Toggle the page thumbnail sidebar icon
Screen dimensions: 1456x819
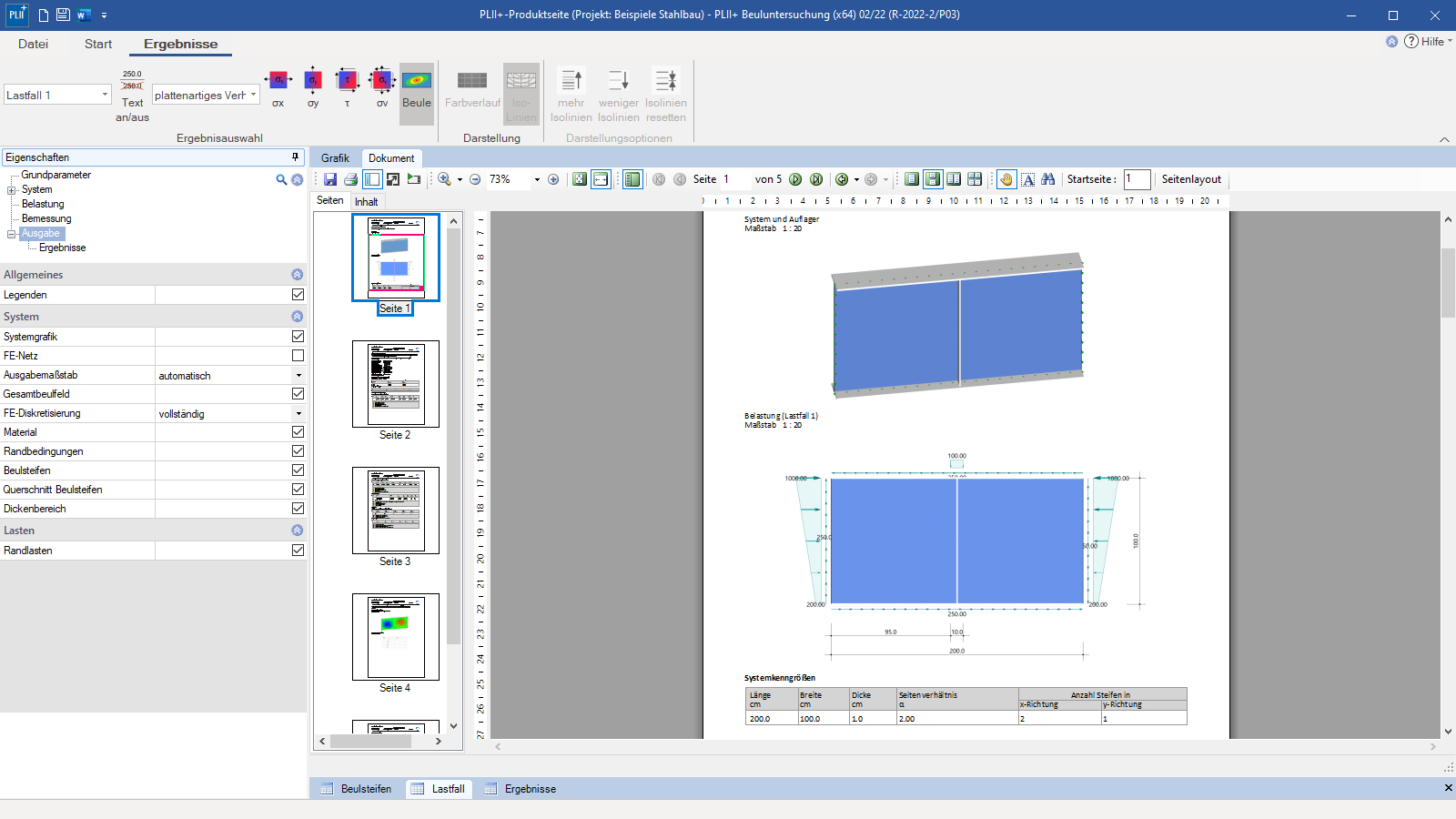[372, 179]
